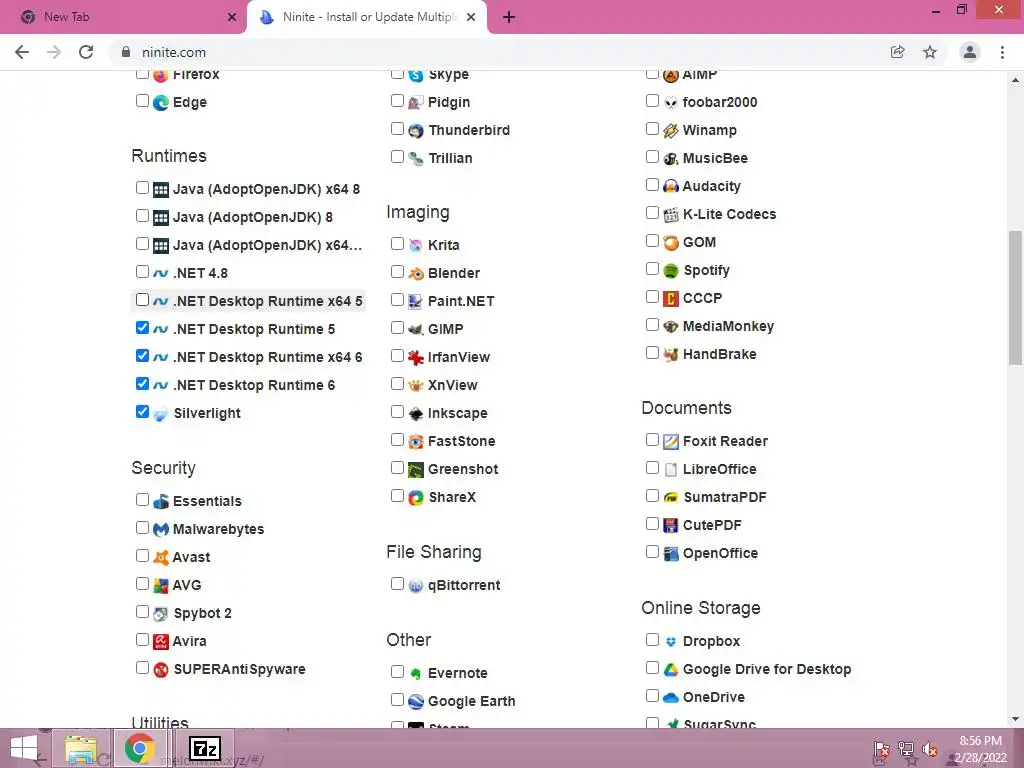Click the GOM player icon
Viewport: 1024px width, 768px height.
pyautogui.click(x=671, y=243)
